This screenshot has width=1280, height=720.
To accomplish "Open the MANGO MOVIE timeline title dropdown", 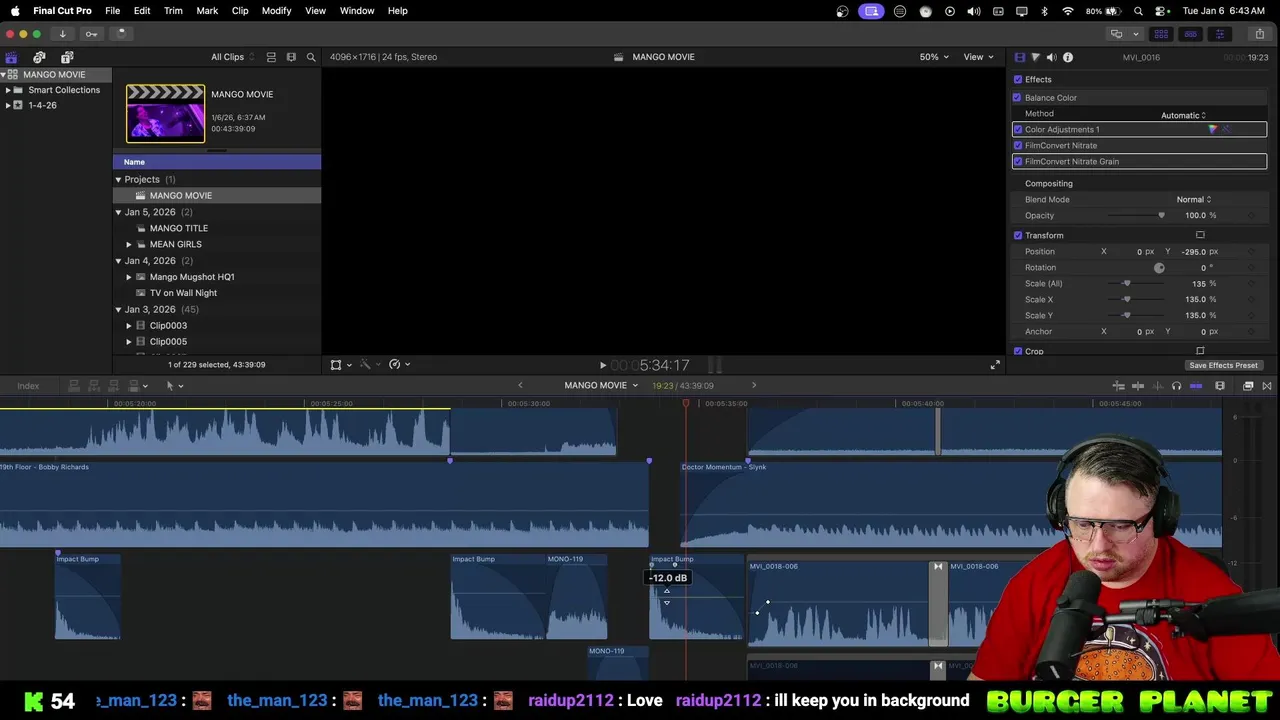I will [x=601, y=386].
